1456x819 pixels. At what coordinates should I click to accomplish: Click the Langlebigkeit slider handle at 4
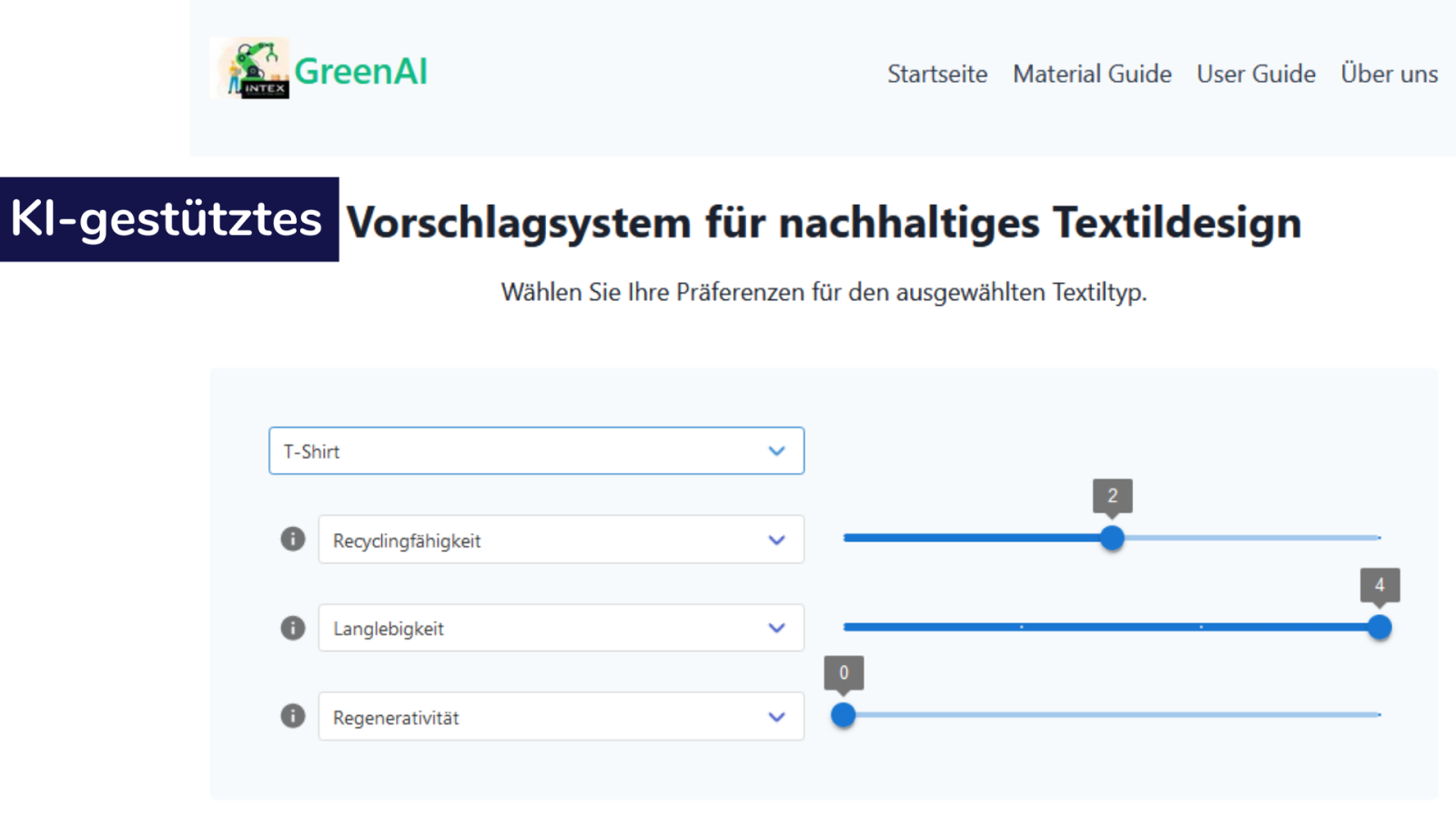pyautogui.click(x=1380, y=627)
